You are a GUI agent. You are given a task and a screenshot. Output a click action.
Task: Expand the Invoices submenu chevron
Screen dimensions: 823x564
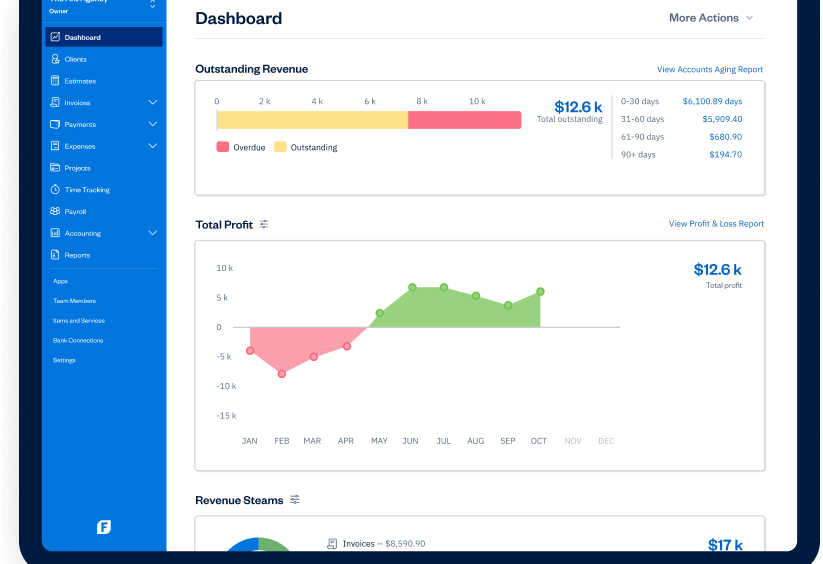[153, 102]
